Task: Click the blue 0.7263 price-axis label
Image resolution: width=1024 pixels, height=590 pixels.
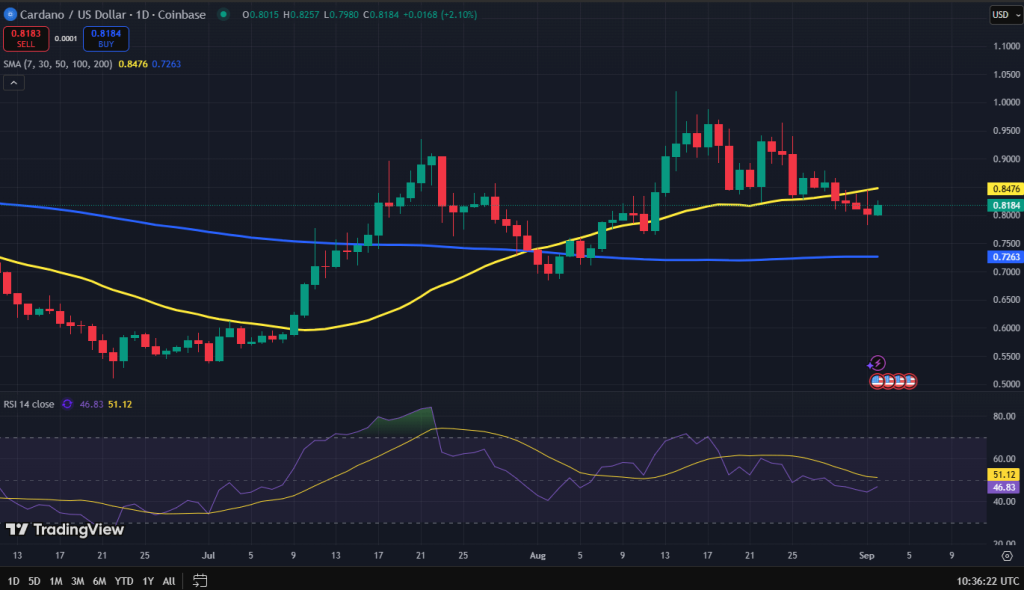Action: click(1006, 257)
